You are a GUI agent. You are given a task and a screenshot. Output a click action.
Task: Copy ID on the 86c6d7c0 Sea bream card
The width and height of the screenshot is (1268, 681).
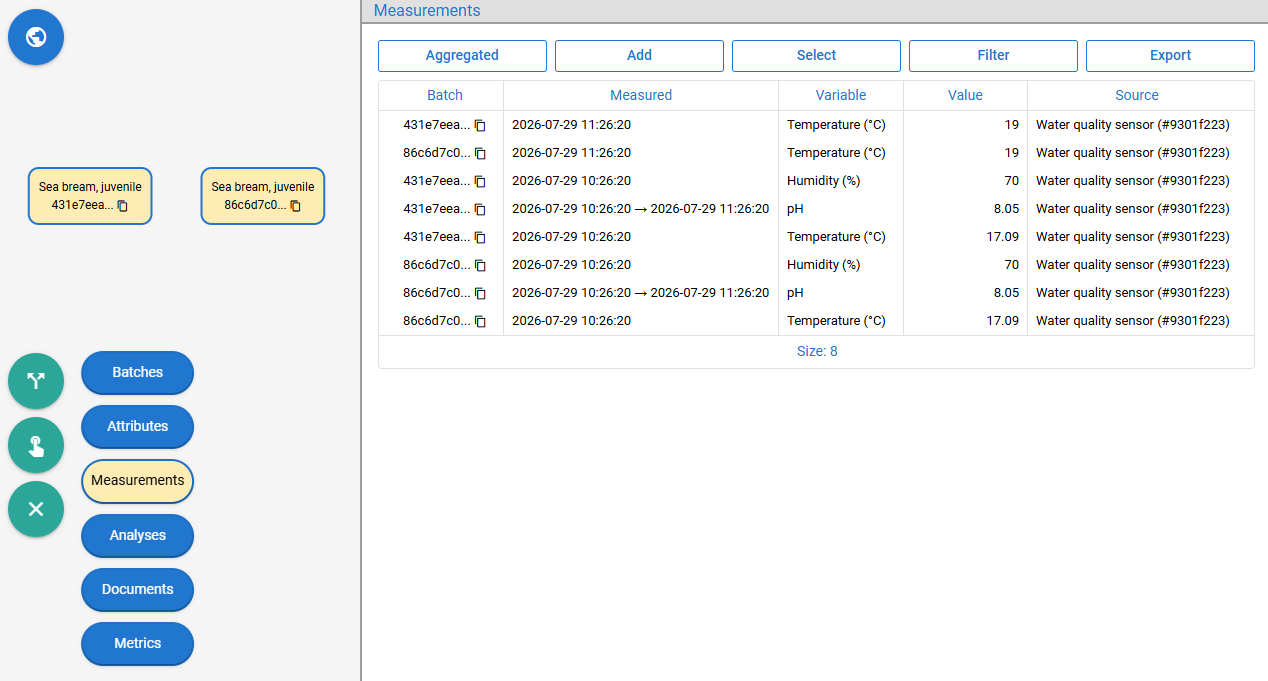[296, 205]
